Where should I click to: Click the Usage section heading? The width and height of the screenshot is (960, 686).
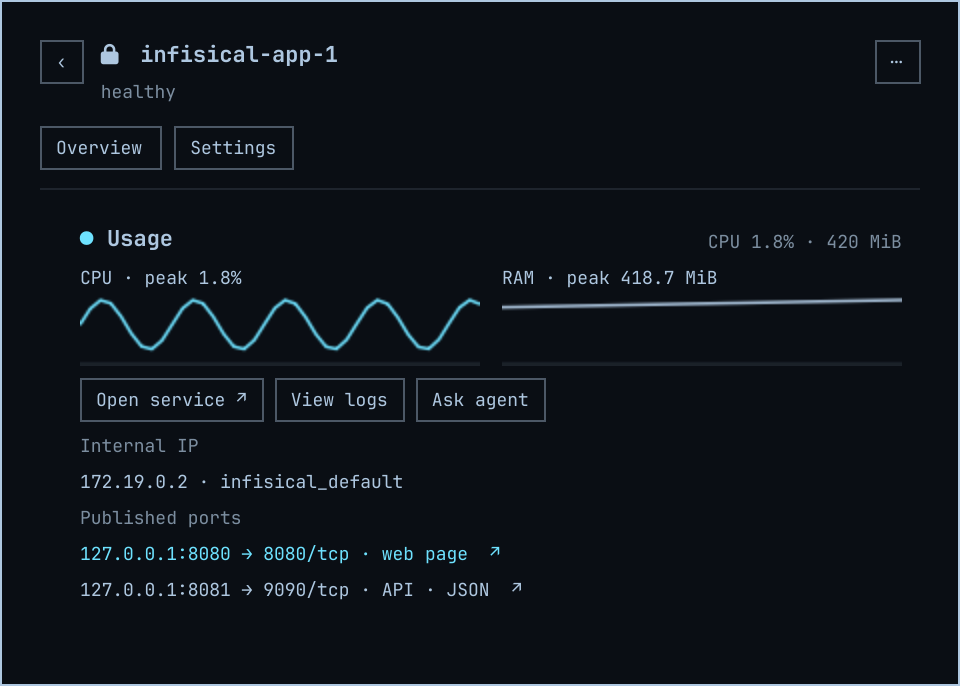tap(140, 238)
